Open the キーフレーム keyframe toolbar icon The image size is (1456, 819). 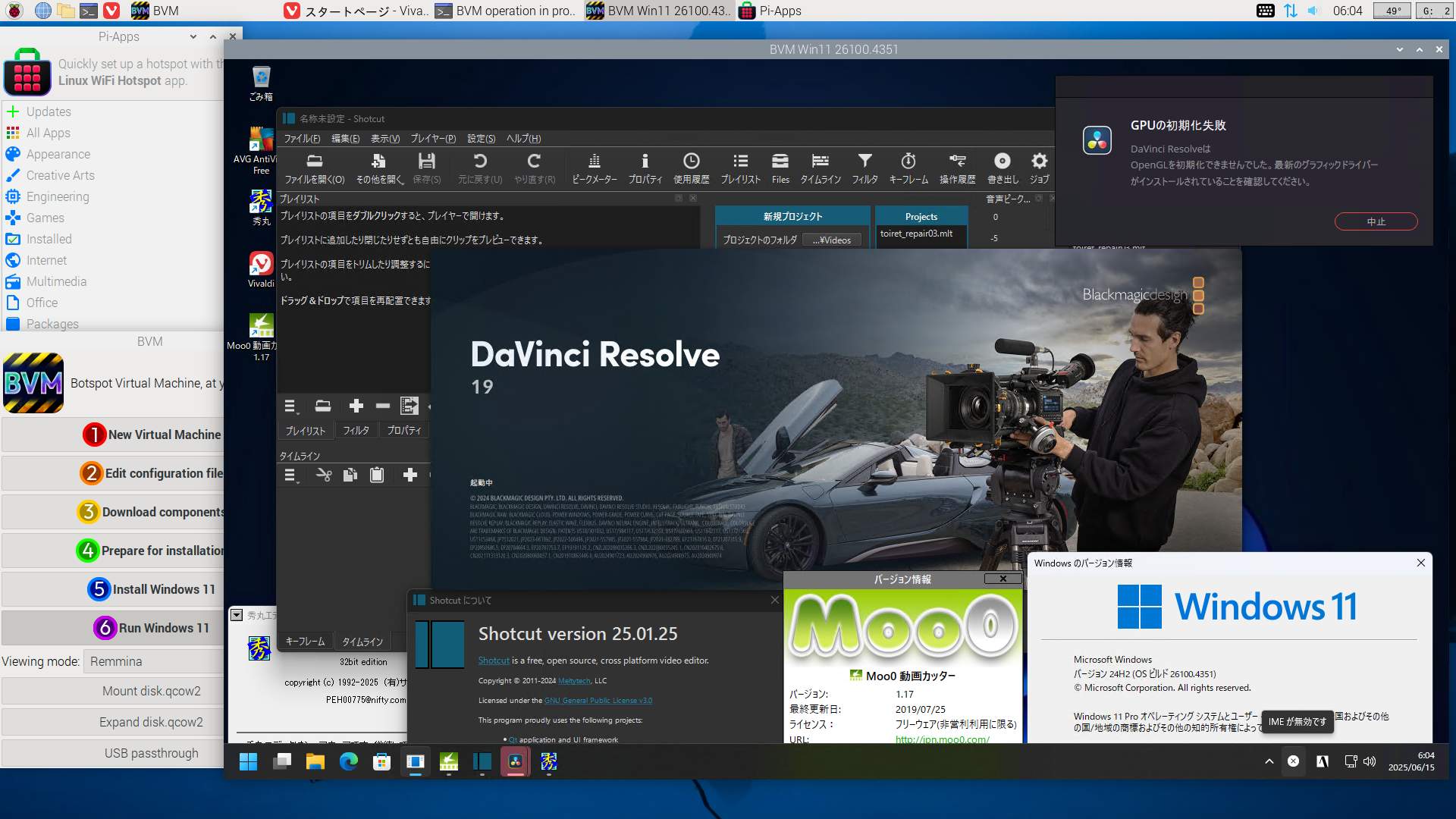point(908,168)
